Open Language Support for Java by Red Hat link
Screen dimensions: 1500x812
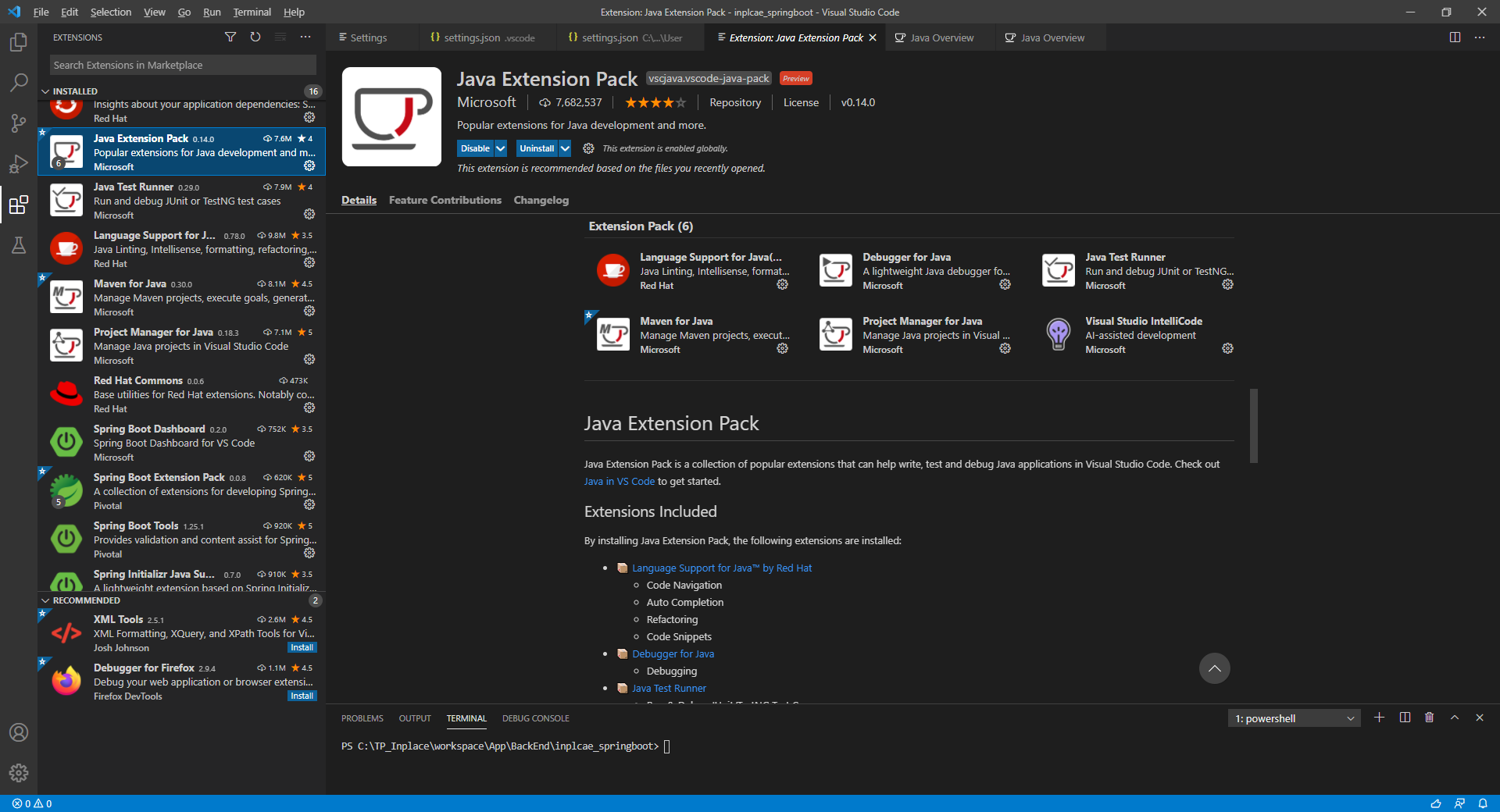[722, 568]
